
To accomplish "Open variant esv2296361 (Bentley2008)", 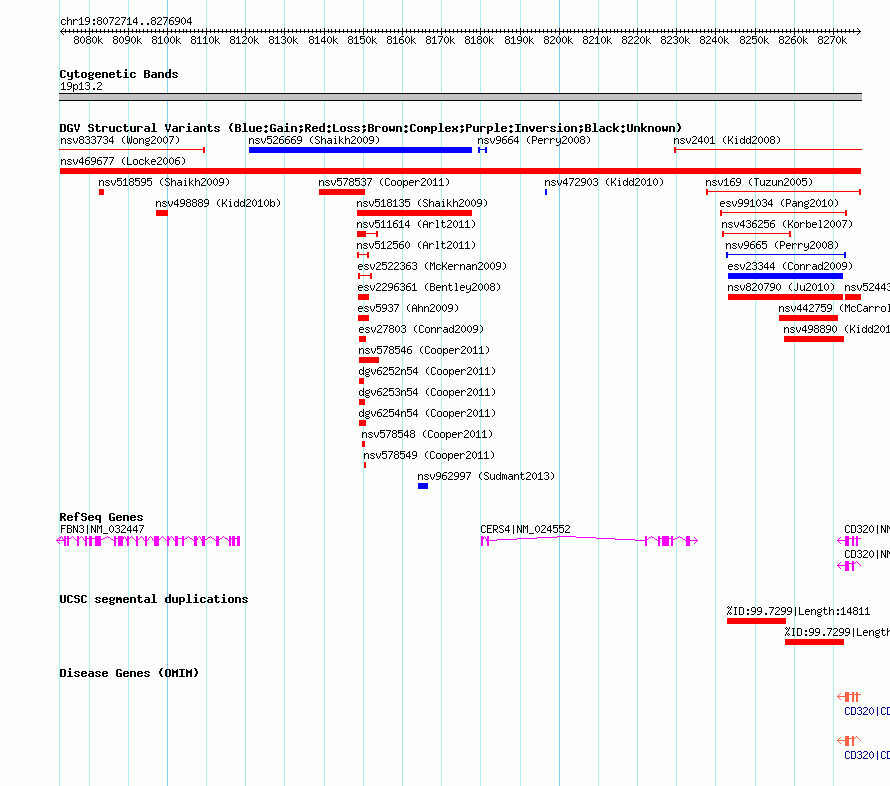I will click(429, 287).
